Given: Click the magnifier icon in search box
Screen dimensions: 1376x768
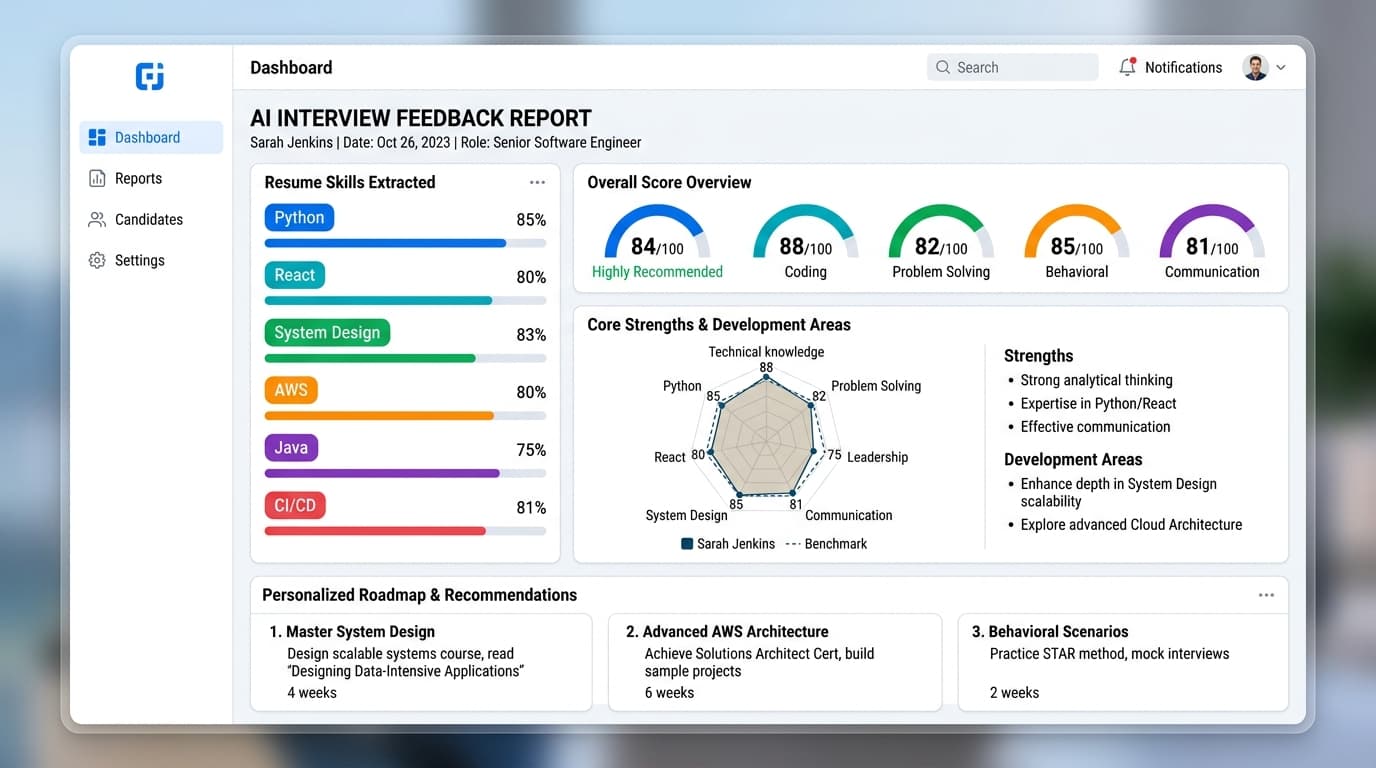Looking at the screenshot, I should click(x=943, y=67).
